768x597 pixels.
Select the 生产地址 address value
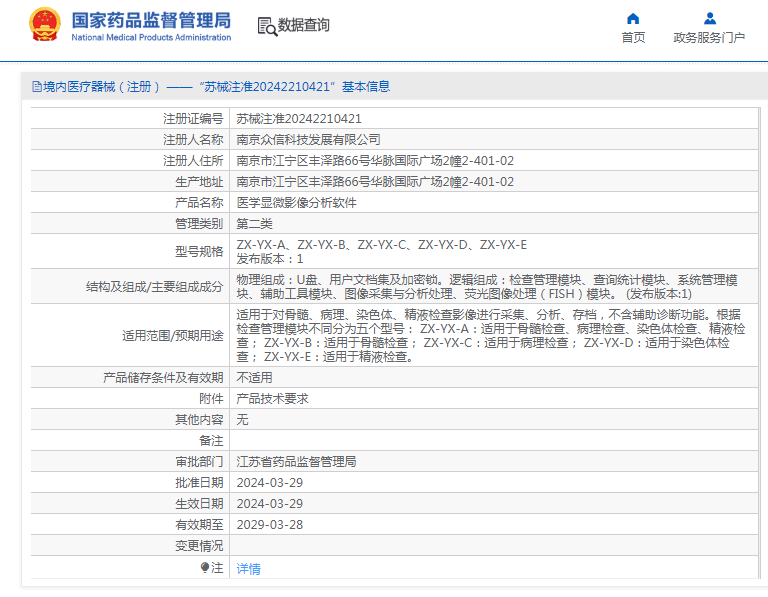click(x=375, y=182)
